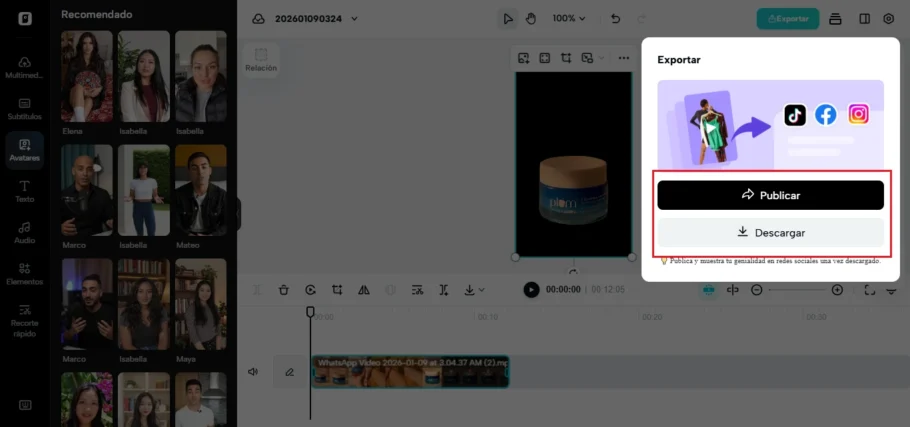Image resolution: width=910 pixels, height=427 pixels.
Task: Click the add image icon above canvas
Action: [523, 58]
